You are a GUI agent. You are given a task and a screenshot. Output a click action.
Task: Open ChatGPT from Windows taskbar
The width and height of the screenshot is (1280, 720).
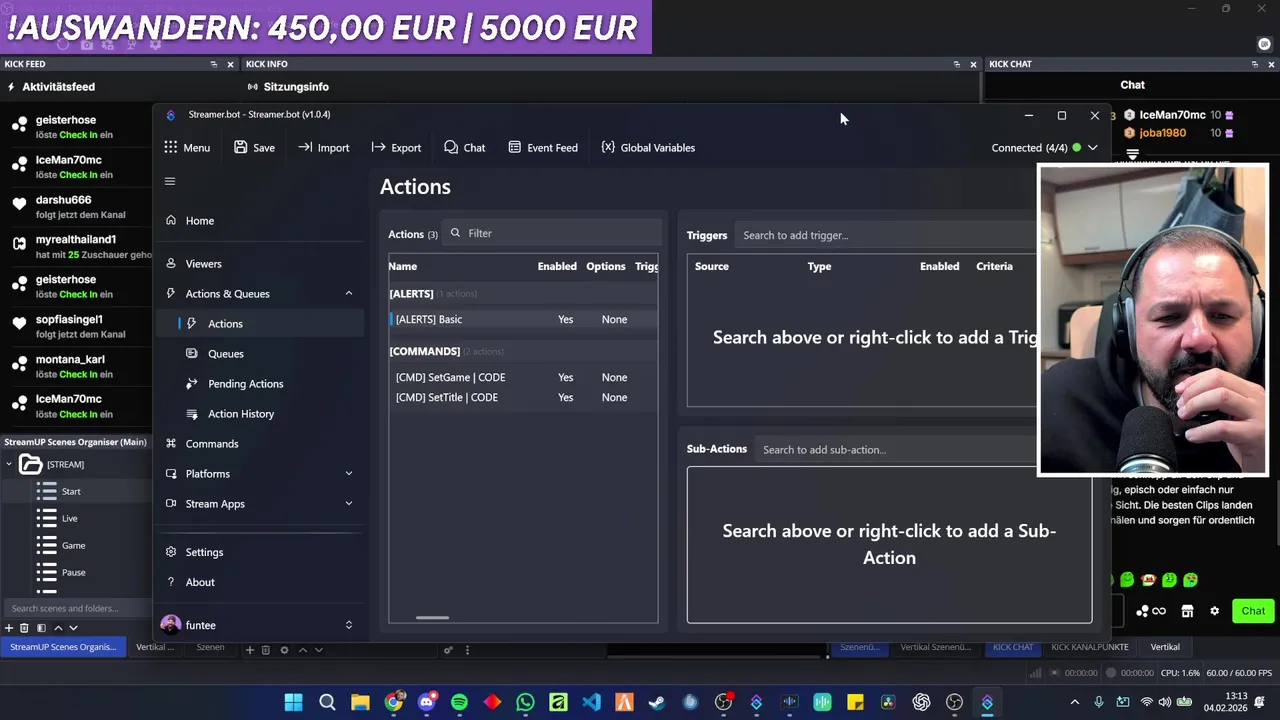click(921, 703)
